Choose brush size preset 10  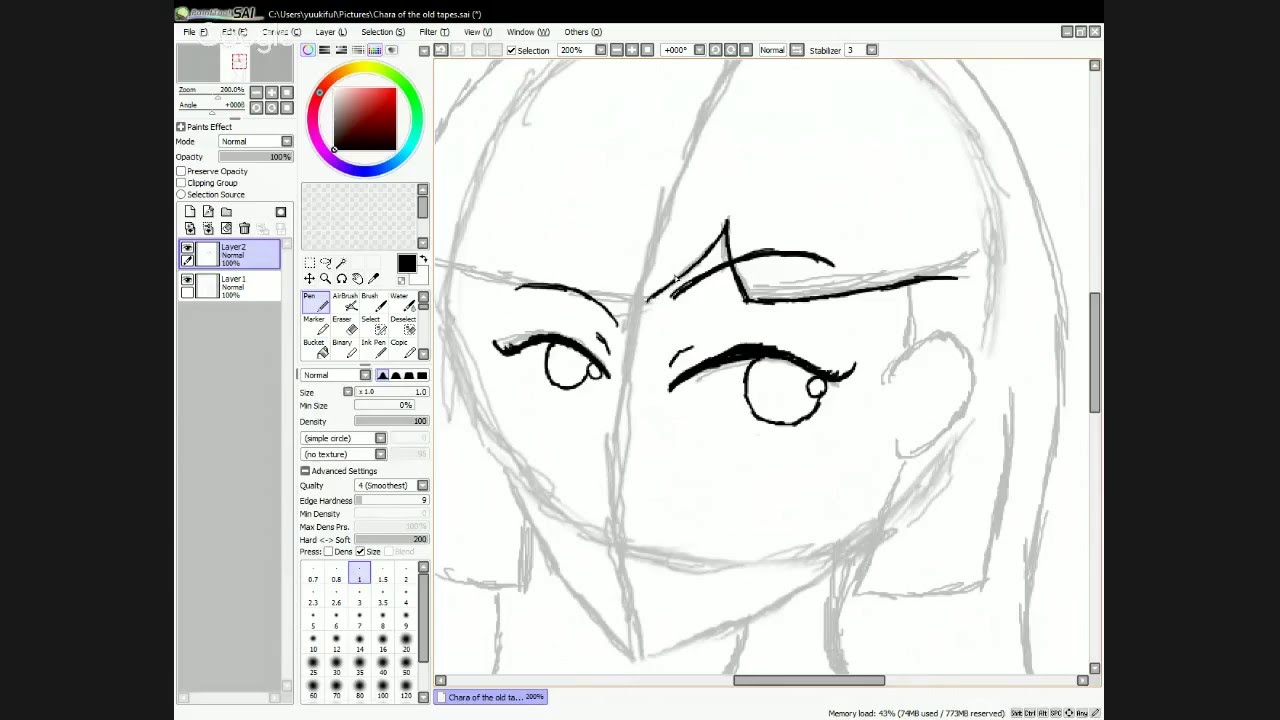313,643
